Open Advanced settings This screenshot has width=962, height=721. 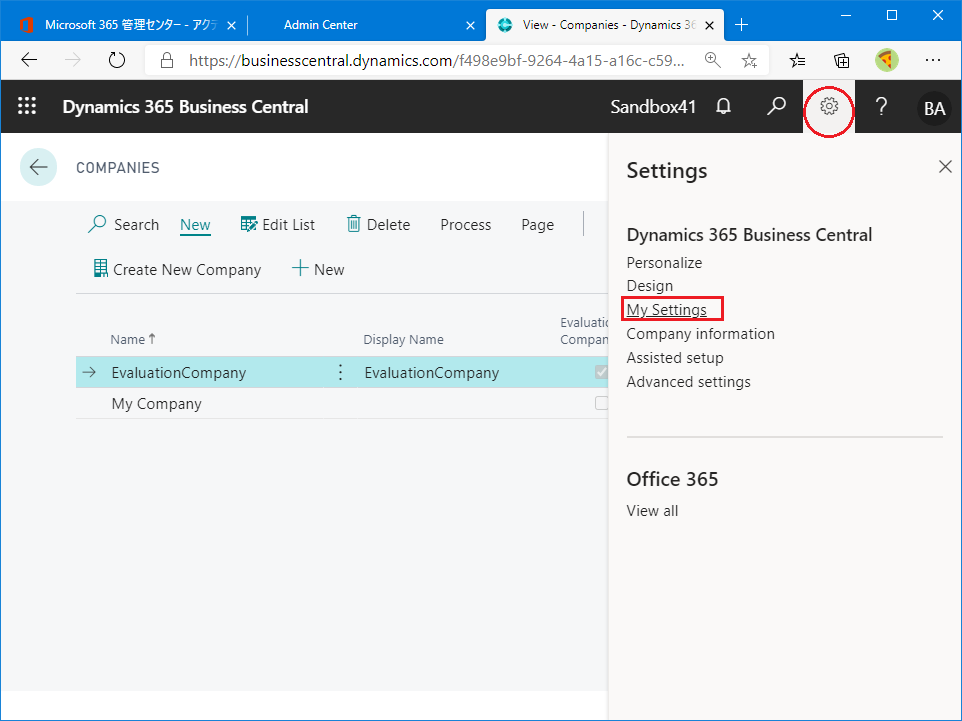click(x=688, y=382)
